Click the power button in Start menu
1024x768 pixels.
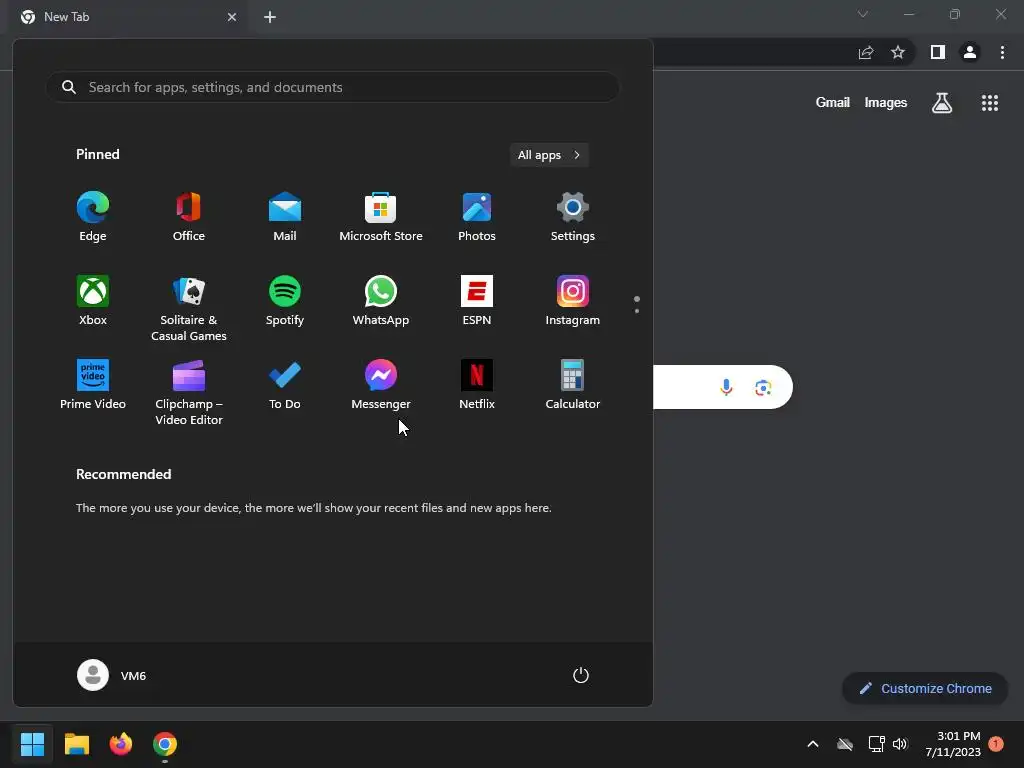(581, 675)
